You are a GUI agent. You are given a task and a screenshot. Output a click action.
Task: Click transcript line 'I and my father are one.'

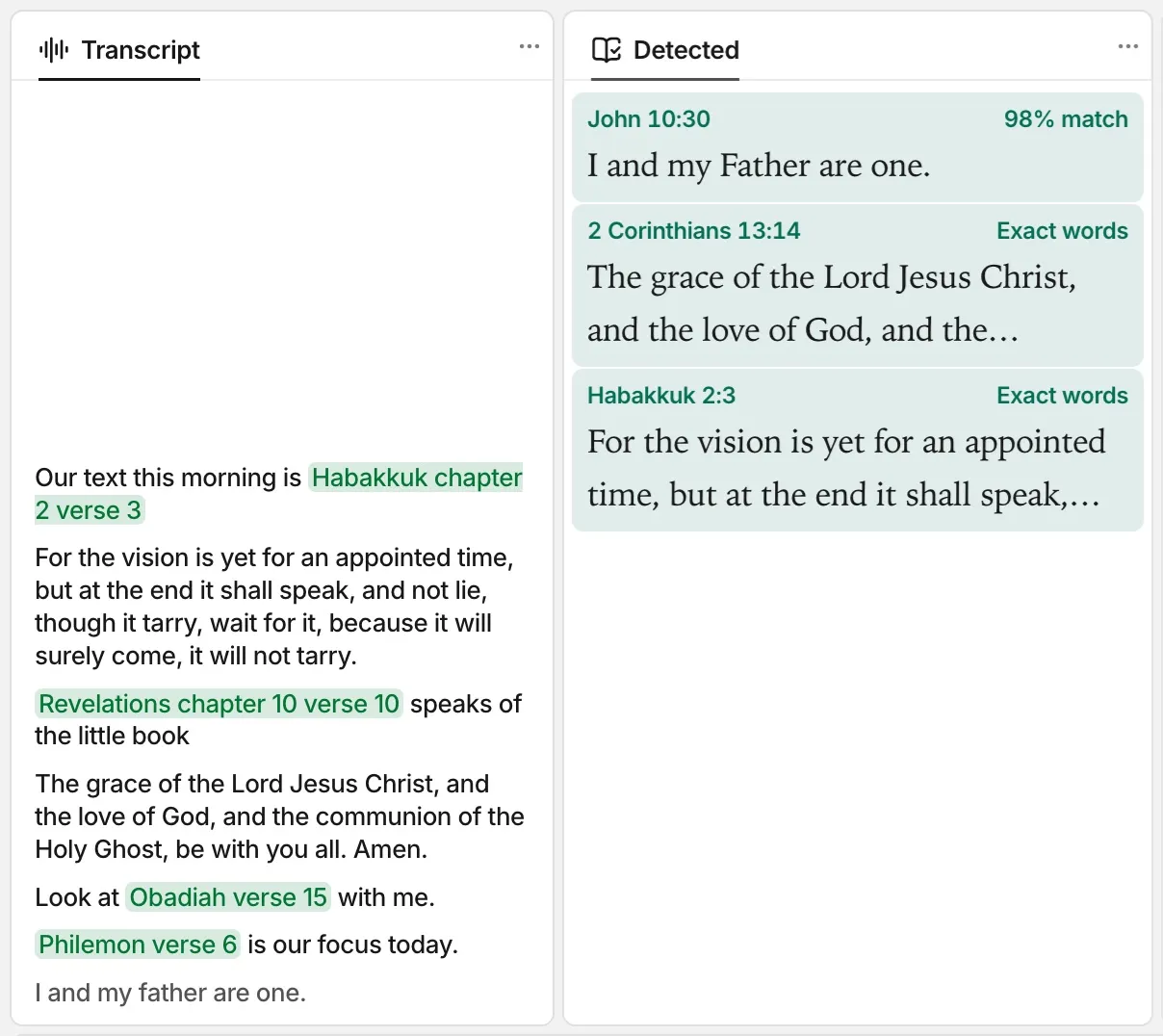tap(170, 993)
